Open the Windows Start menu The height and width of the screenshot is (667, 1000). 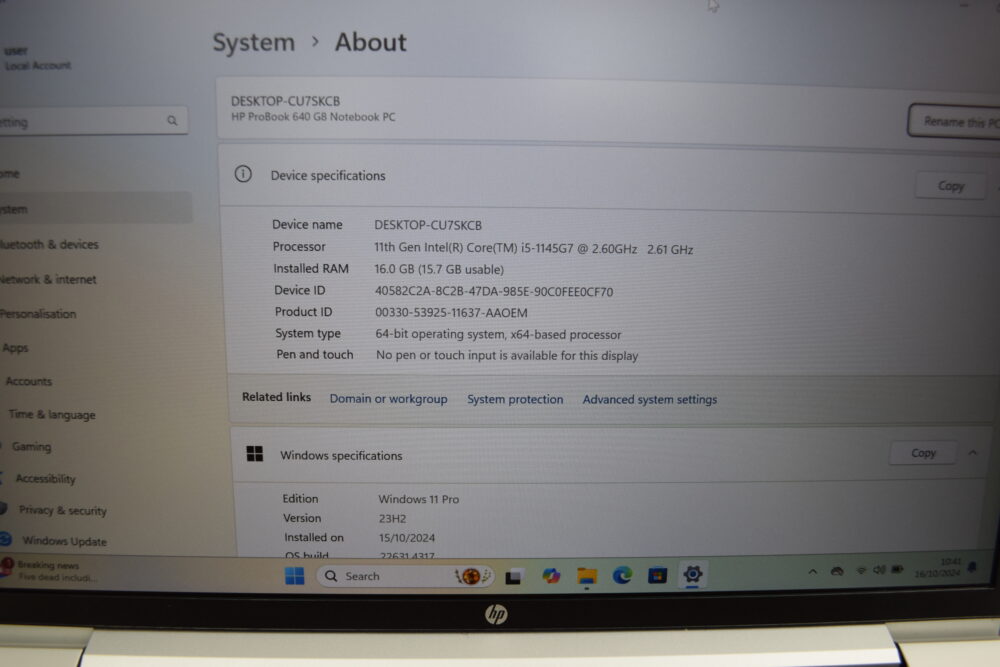[295, 576]
